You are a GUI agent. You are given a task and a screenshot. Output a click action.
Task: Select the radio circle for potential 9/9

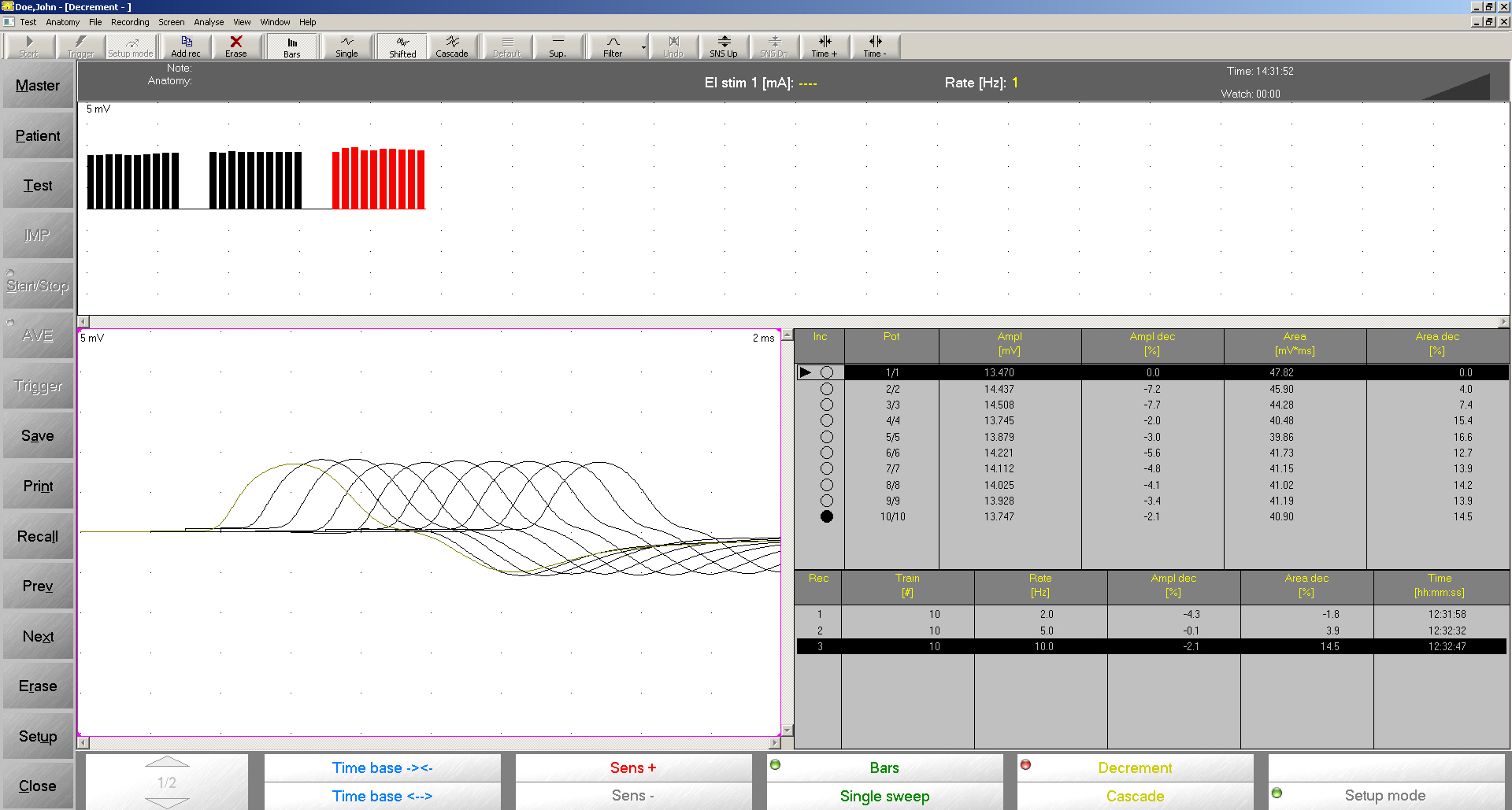click(827, 501)
